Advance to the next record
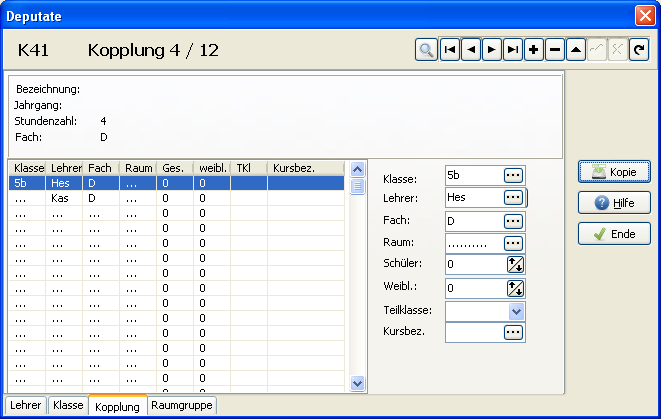 coord(491,50)
